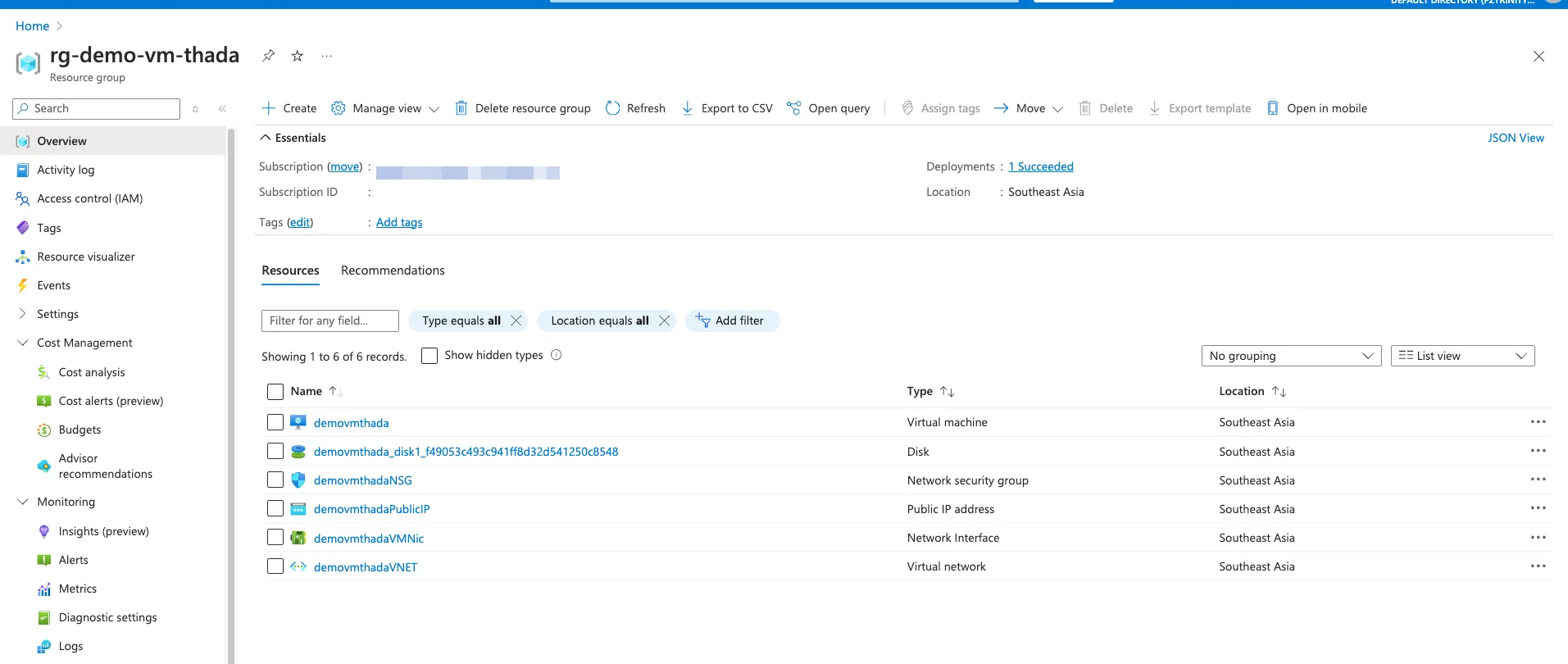Viewport: 1568px width, 664px height.
Task: Check the box for demovmthadaPublicIP
Action: click(x=275, y=508)
